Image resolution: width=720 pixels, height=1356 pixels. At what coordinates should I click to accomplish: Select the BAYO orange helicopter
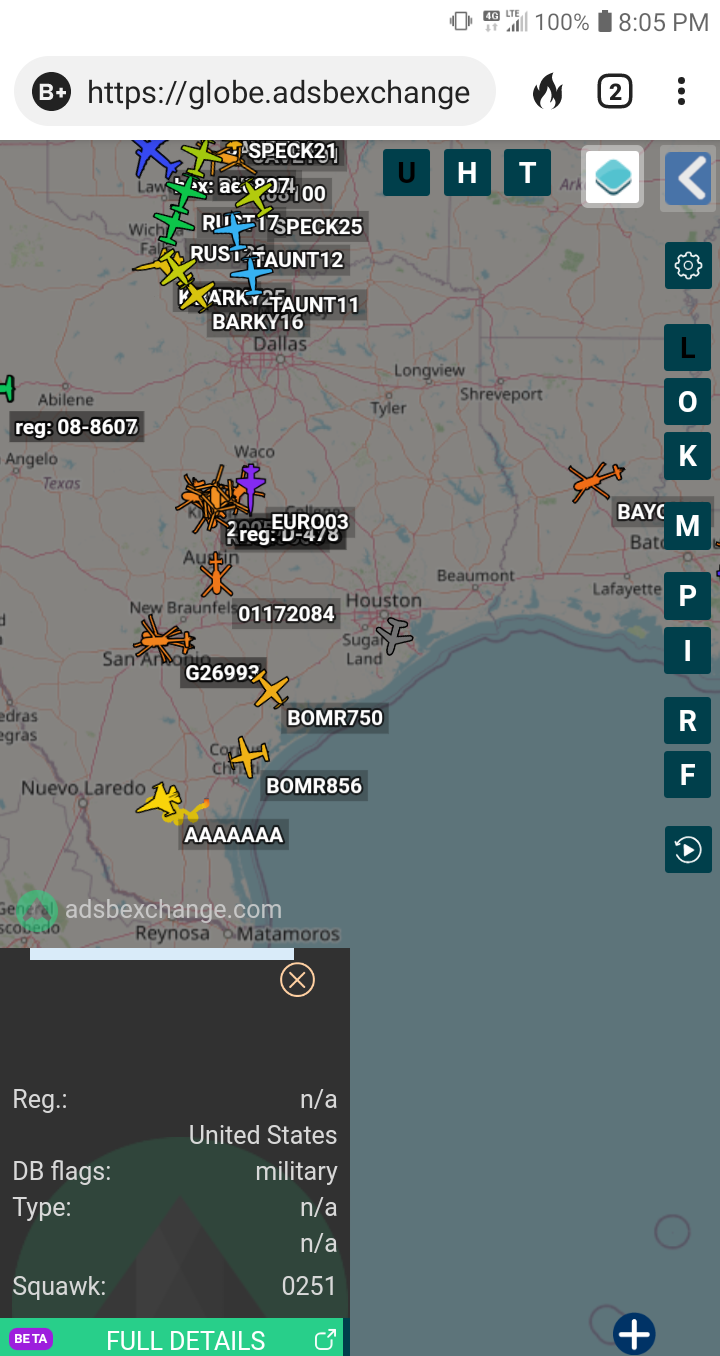click(x=597, y=481)
